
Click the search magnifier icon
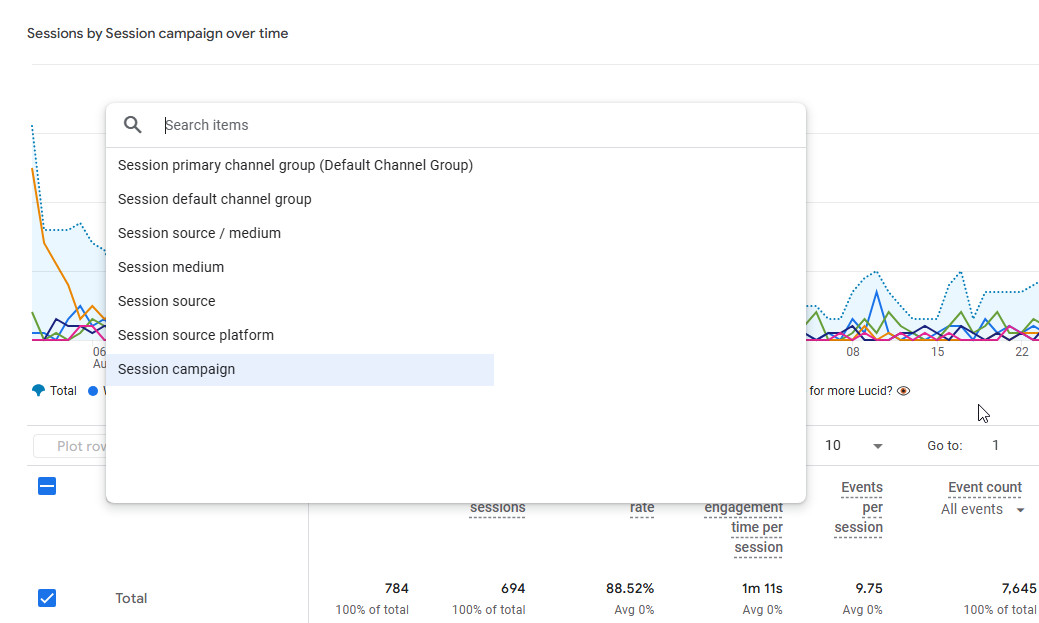(x=133, y=125)
